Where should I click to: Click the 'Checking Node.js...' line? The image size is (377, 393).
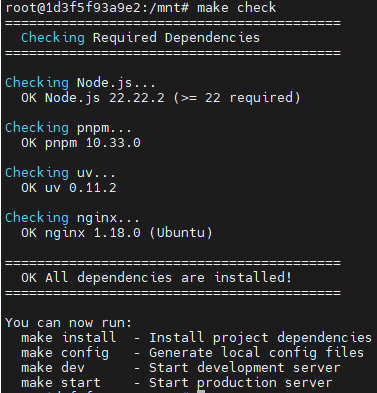80,83
